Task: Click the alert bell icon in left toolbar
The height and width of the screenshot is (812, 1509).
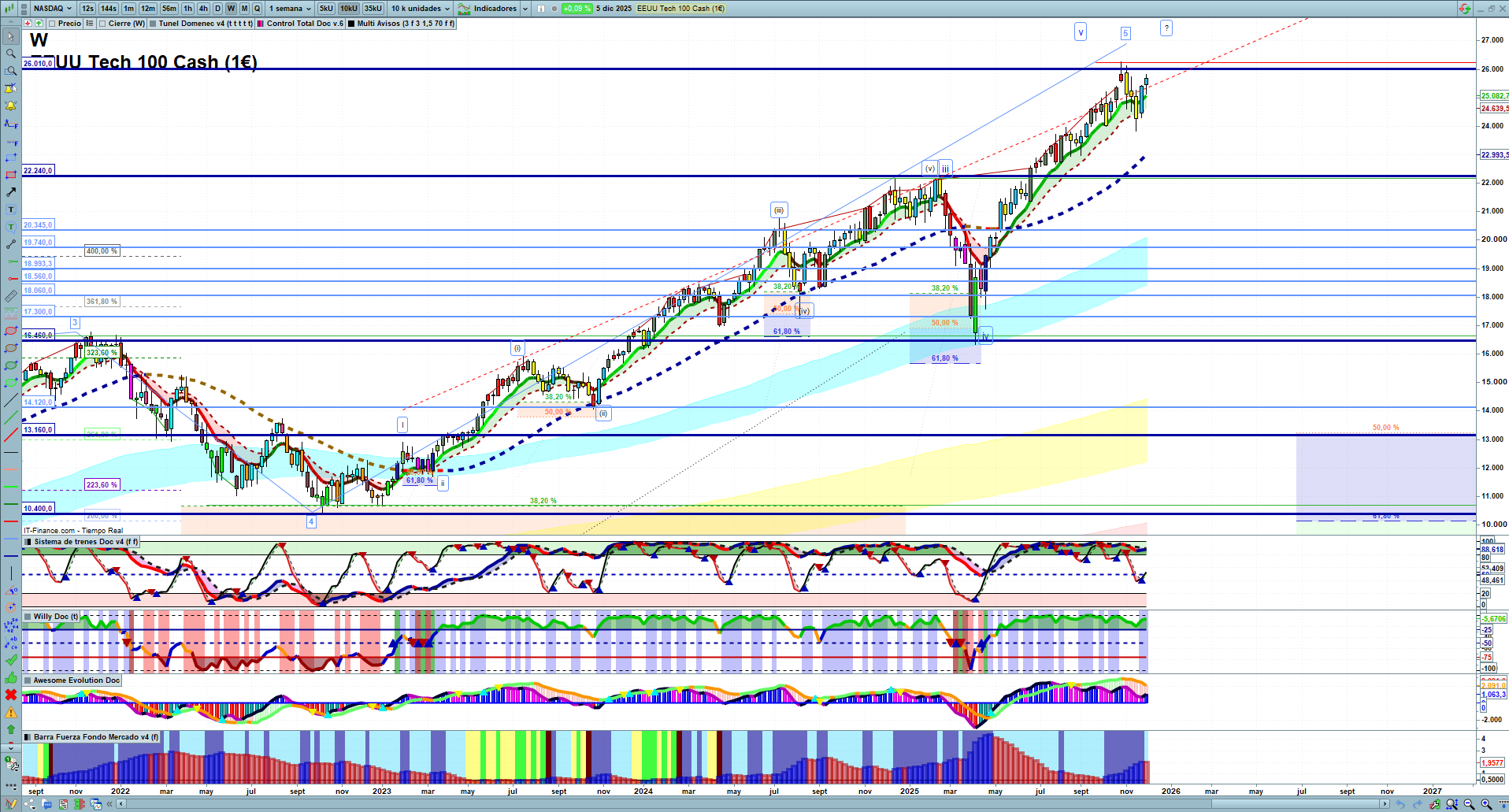Action: [x=11, y=106]
